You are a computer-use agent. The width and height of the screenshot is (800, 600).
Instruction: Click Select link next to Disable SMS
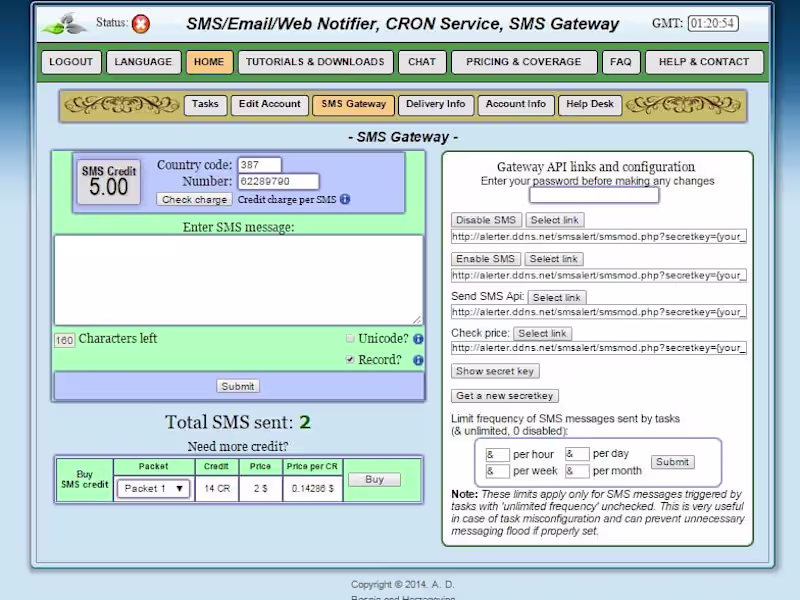point(555,220)
